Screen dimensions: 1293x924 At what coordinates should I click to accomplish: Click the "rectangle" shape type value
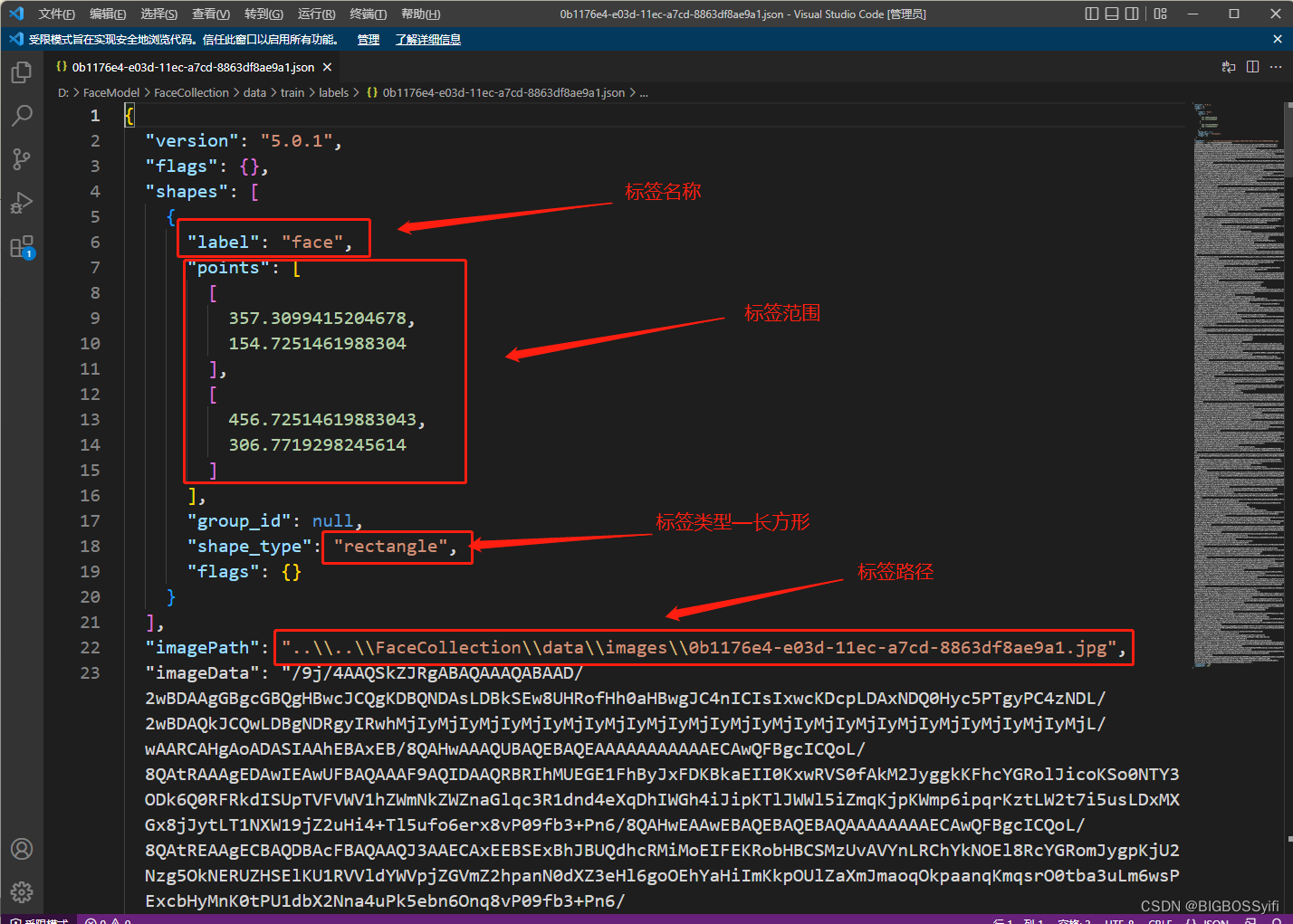pyautogui.click(x=390, y=547)
